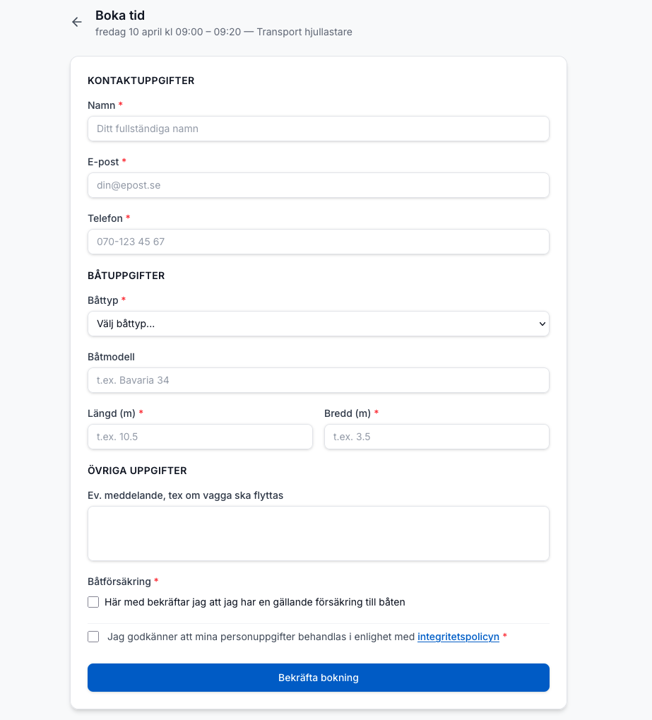Image resolution: width=652 pixels, height=720 pixels.
Task: Click the Båtuppgifter section heading
Action: (126, 276)
